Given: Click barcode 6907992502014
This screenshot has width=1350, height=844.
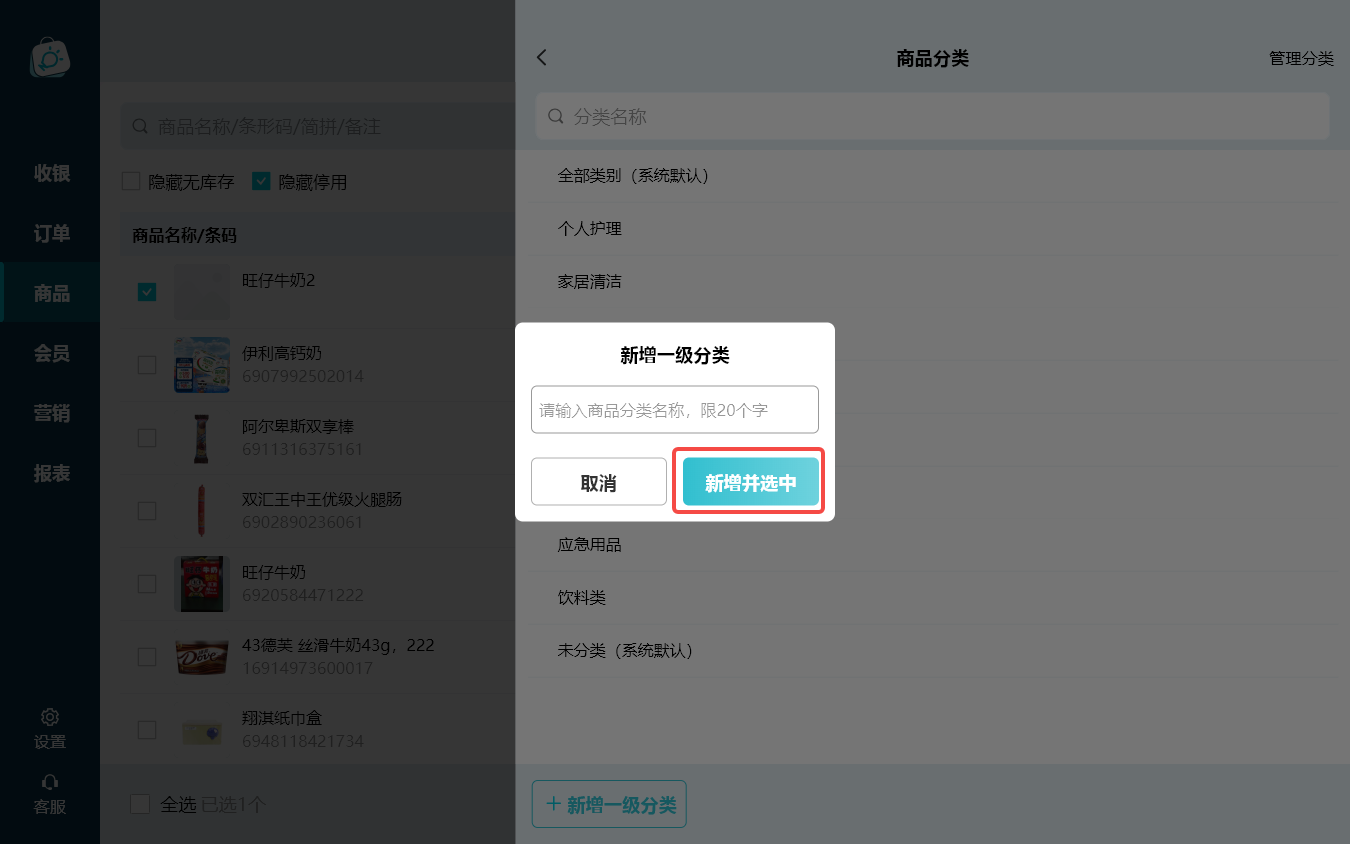Looking at the screenshot, I should (x=303, y=376).
